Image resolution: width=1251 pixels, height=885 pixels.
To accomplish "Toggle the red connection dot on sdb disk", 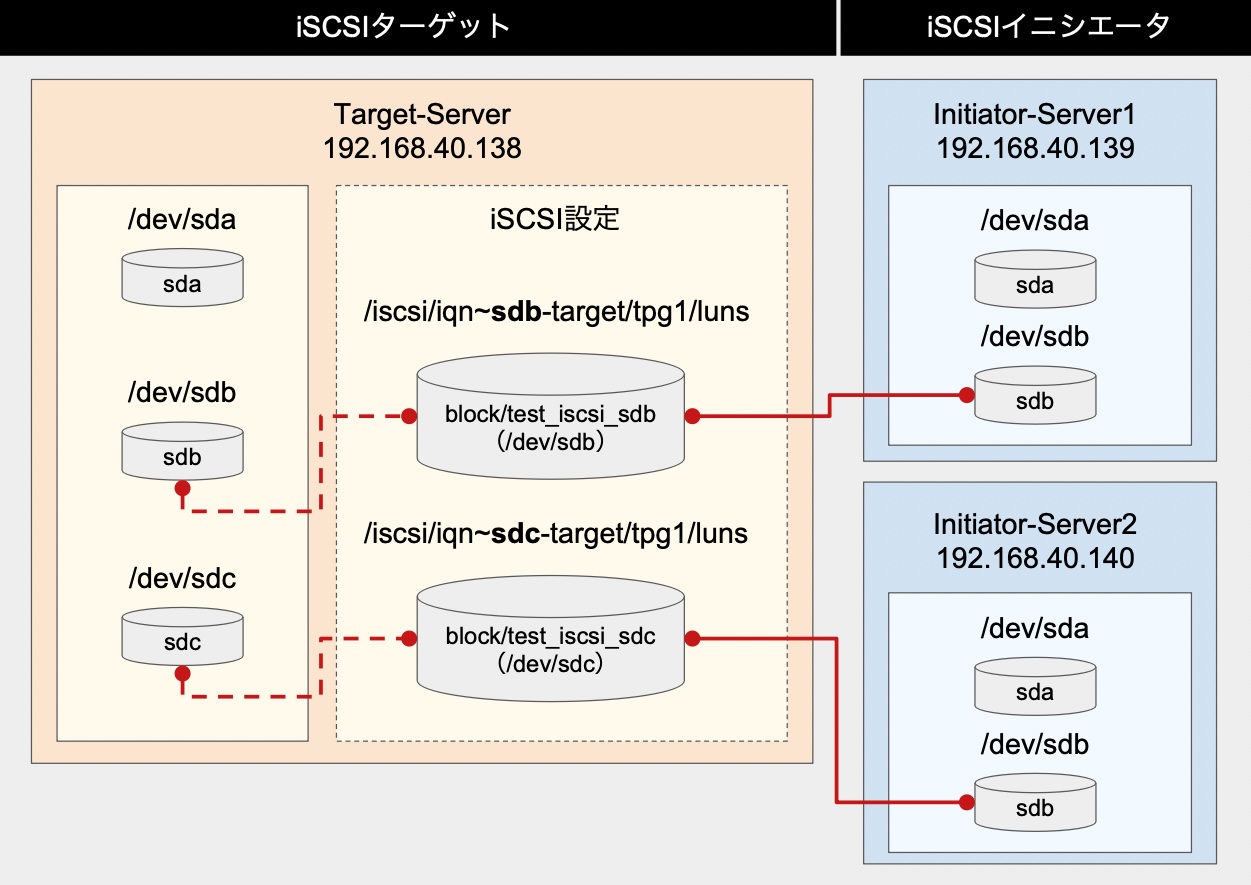I will coord(181,489).
